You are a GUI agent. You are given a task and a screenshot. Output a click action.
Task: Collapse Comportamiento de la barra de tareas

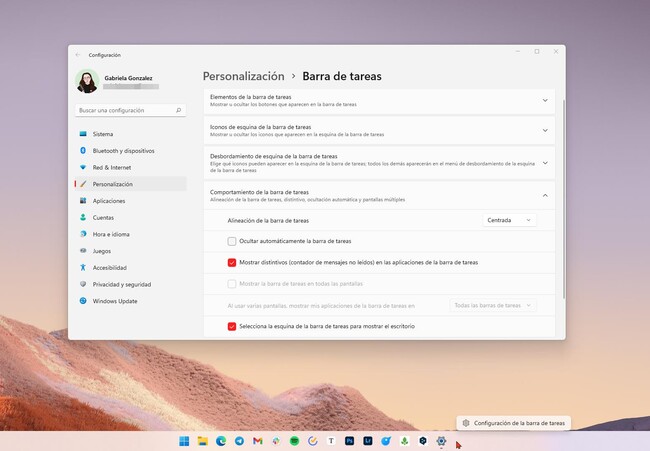pos(379,195)
